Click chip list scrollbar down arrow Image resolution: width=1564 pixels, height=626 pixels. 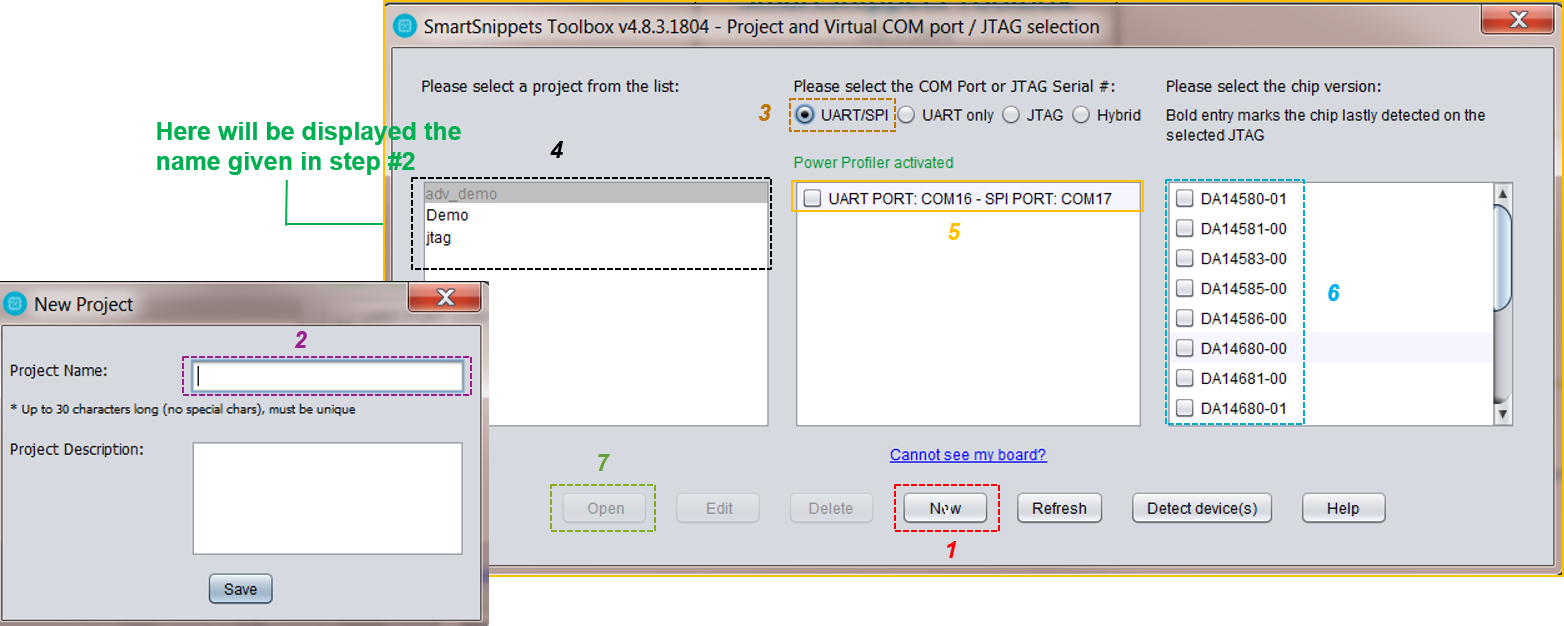pyautogui.click(x=1502, y=413)
